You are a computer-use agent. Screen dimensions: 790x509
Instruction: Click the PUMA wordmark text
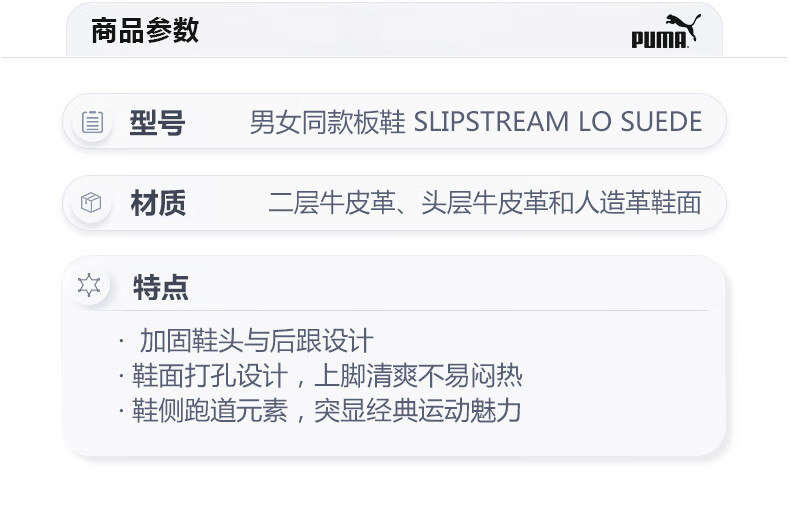[x=659, y=40]
